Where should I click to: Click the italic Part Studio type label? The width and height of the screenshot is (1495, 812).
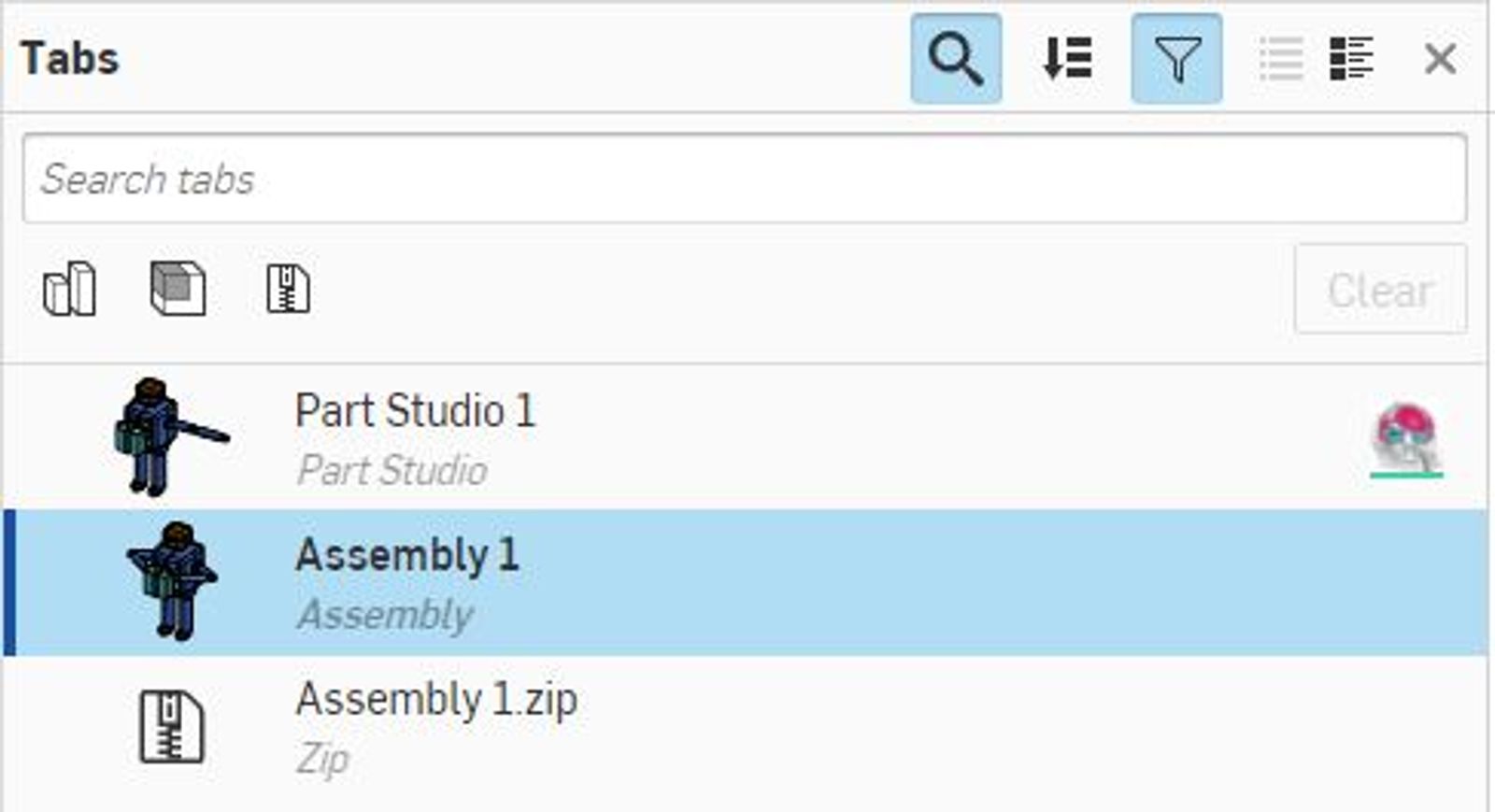click(x=392, y=471)
